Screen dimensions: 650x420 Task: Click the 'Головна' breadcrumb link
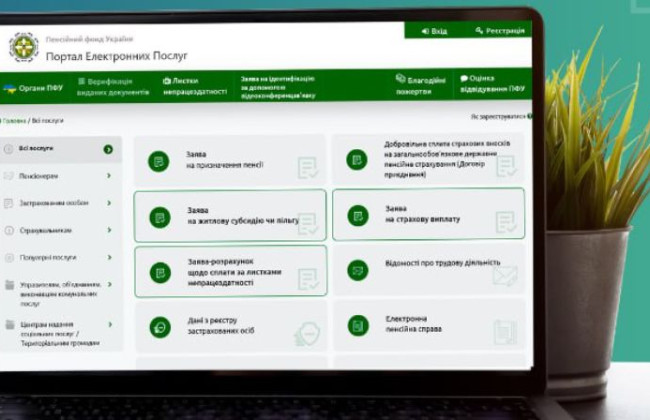click(x=14, y=120)
